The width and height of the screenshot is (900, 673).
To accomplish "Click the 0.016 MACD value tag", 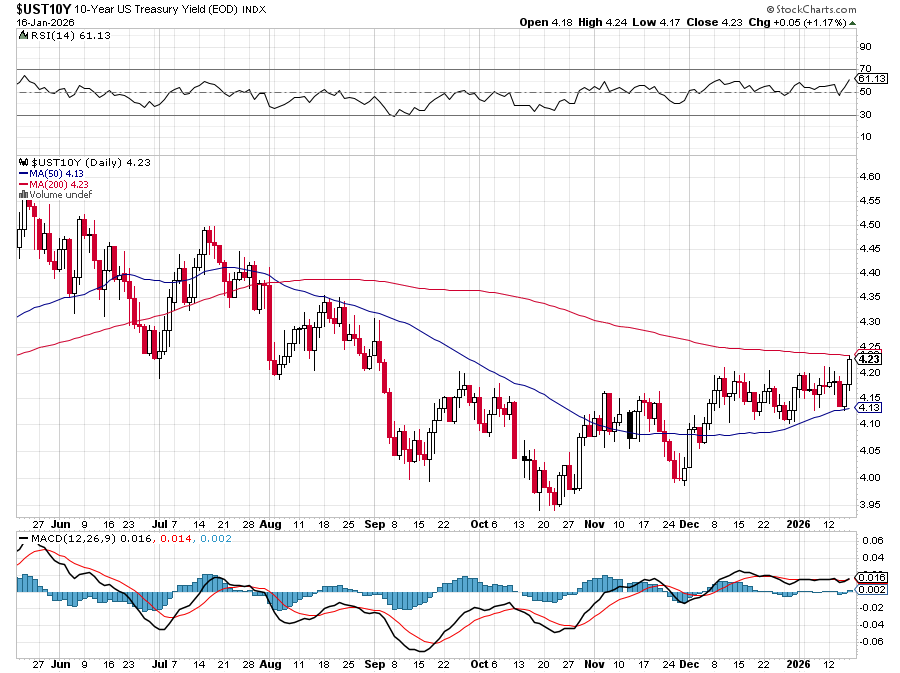I will [870, 577].
